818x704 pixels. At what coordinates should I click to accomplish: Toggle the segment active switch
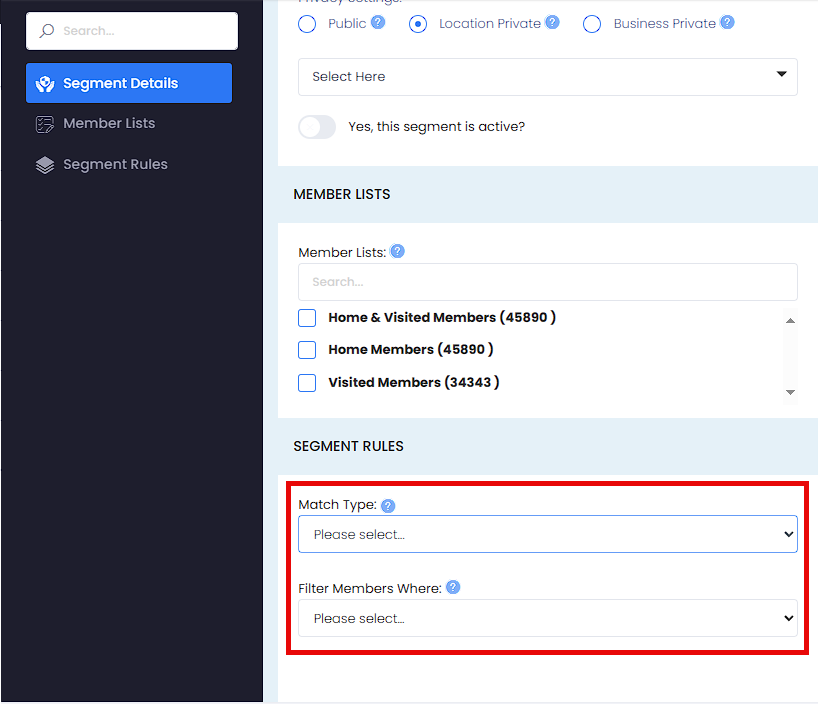tap(317, 127)
